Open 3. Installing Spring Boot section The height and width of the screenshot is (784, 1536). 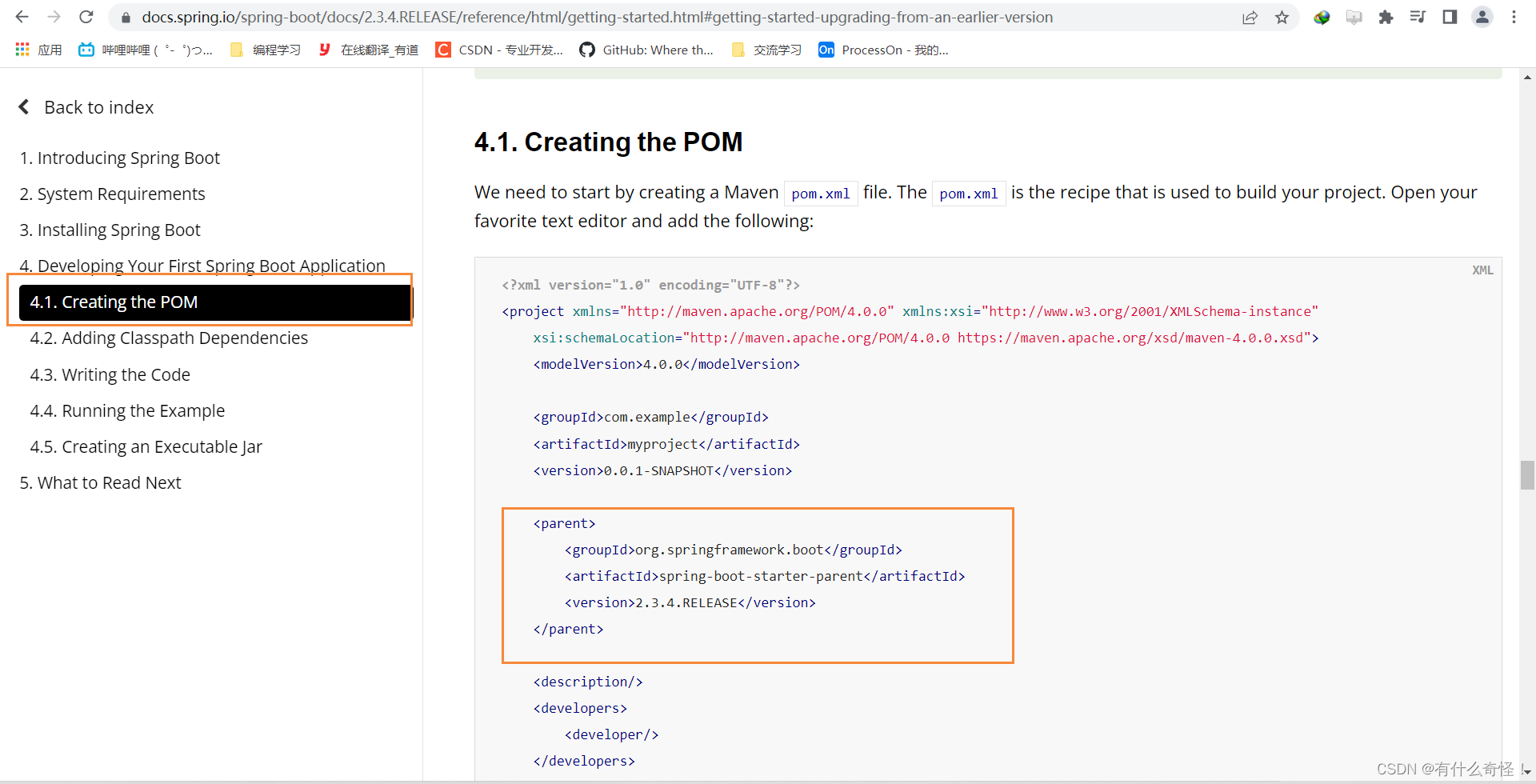coord(110,230)
